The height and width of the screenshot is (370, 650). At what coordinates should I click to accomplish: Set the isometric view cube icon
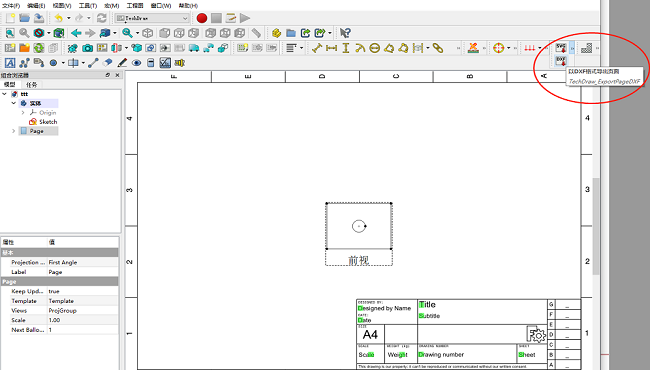[148, 33]
